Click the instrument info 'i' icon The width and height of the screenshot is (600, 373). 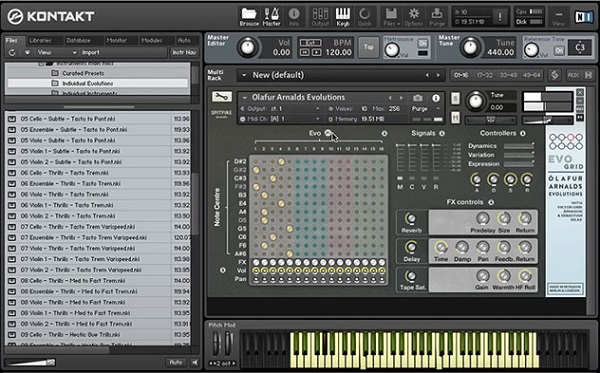pyautogui.click(x=436, y=98)
